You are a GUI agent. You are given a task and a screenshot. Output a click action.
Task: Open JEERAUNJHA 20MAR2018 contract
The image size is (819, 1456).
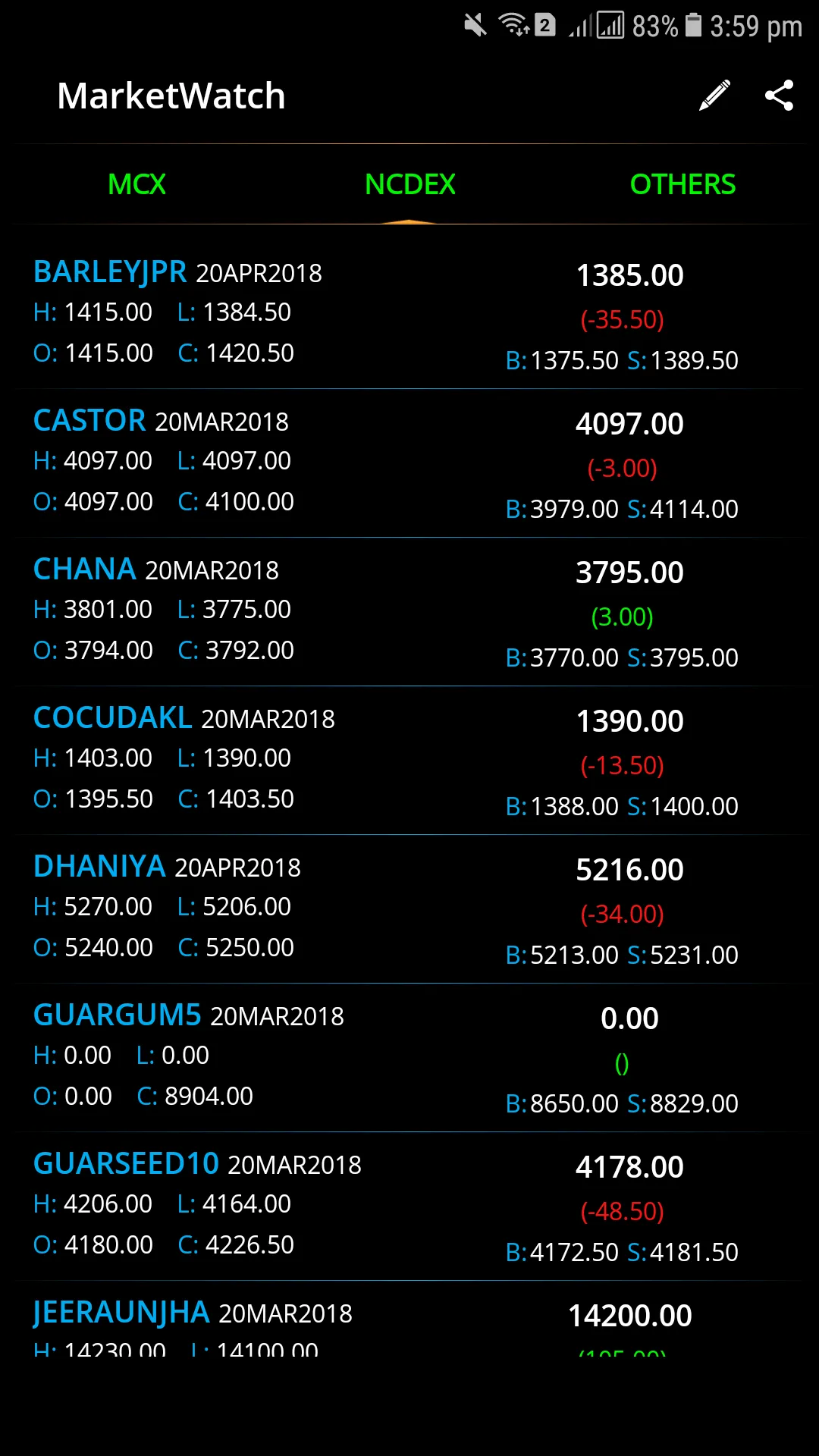click(x=193, y=1313)
